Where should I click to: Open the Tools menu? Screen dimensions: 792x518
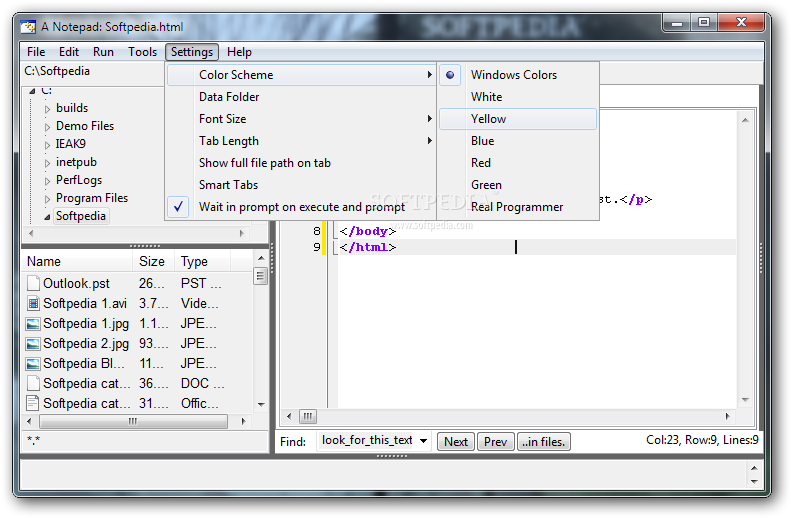coord(142,52)
